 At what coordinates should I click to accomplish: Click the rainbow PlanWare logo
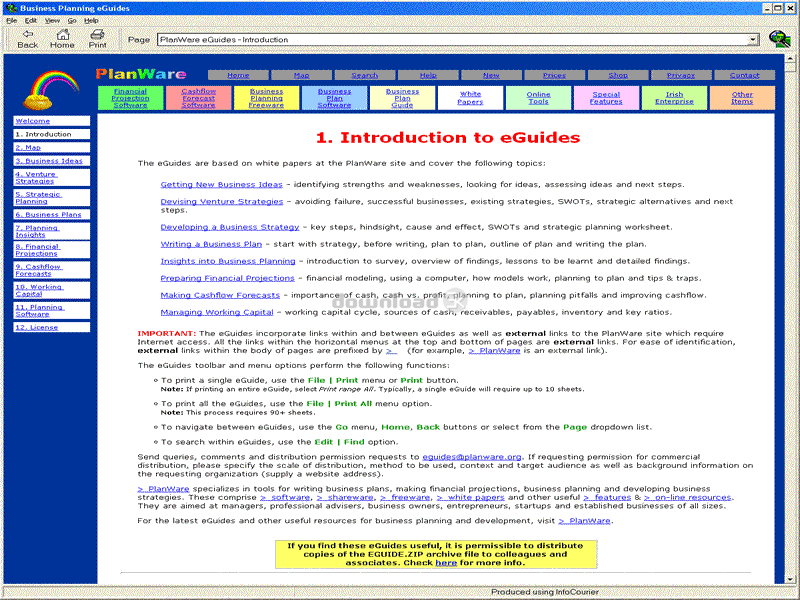coord(50,89)
